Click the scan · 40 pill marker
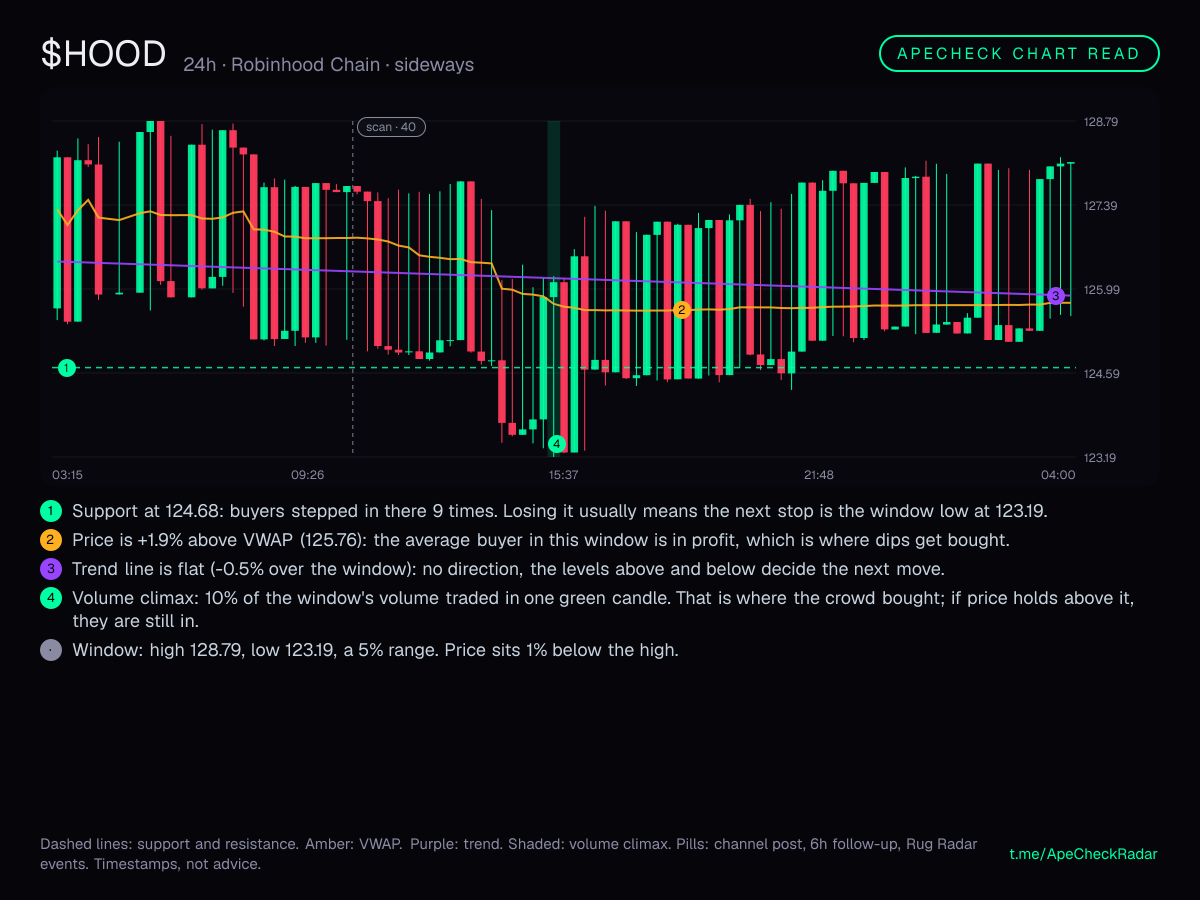The width and height of the screenshot is (1200, 900). click(x=392, y=127)
